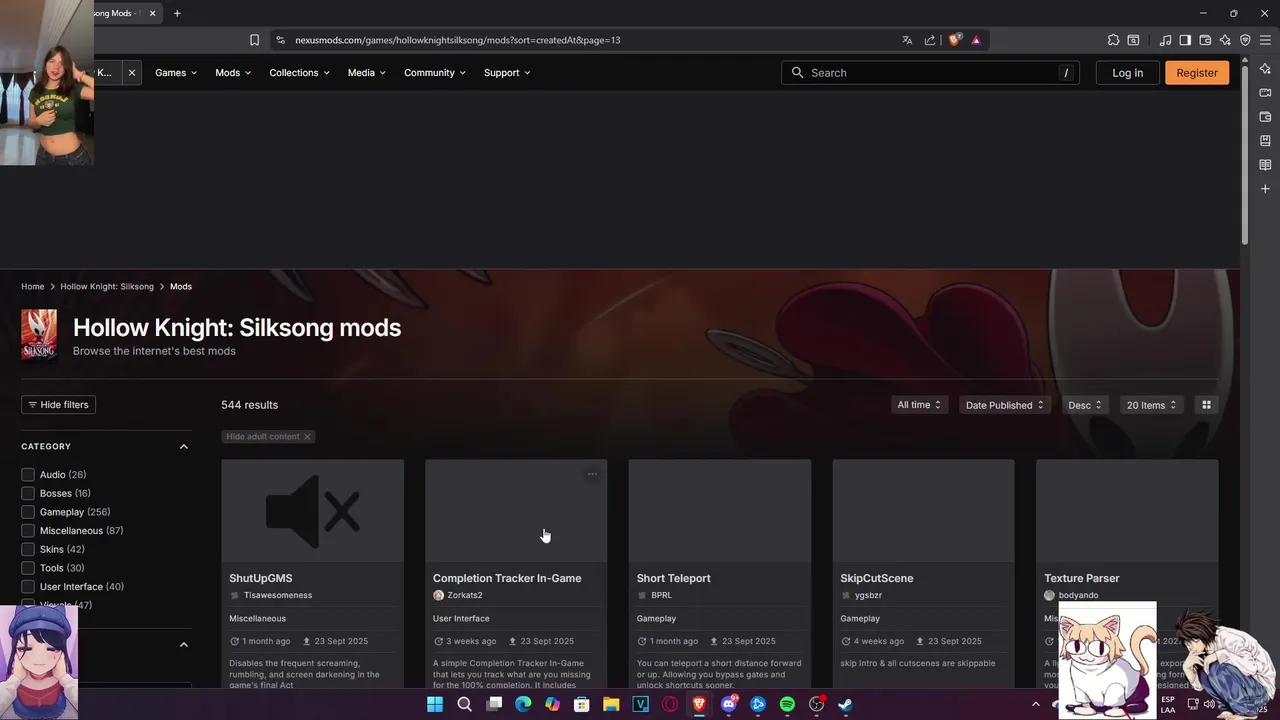Expand the Games navigation dropdown
1280x720 pixels.
[x=176, y=73]
